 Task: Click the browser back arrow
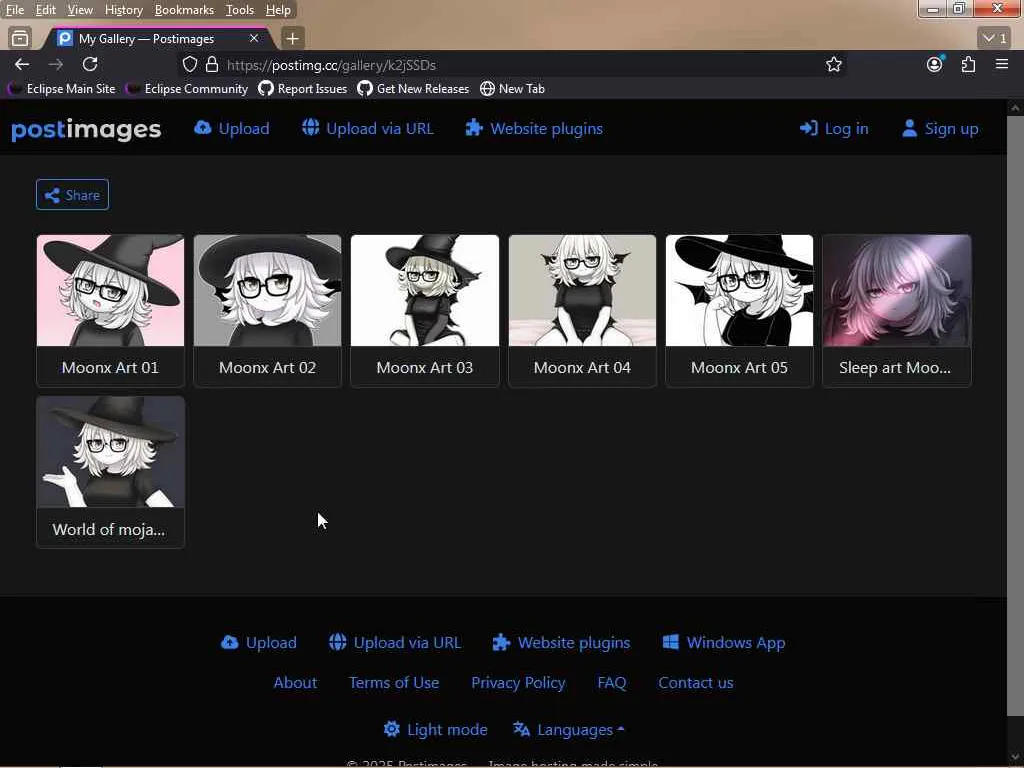click(x=22, y=65)
